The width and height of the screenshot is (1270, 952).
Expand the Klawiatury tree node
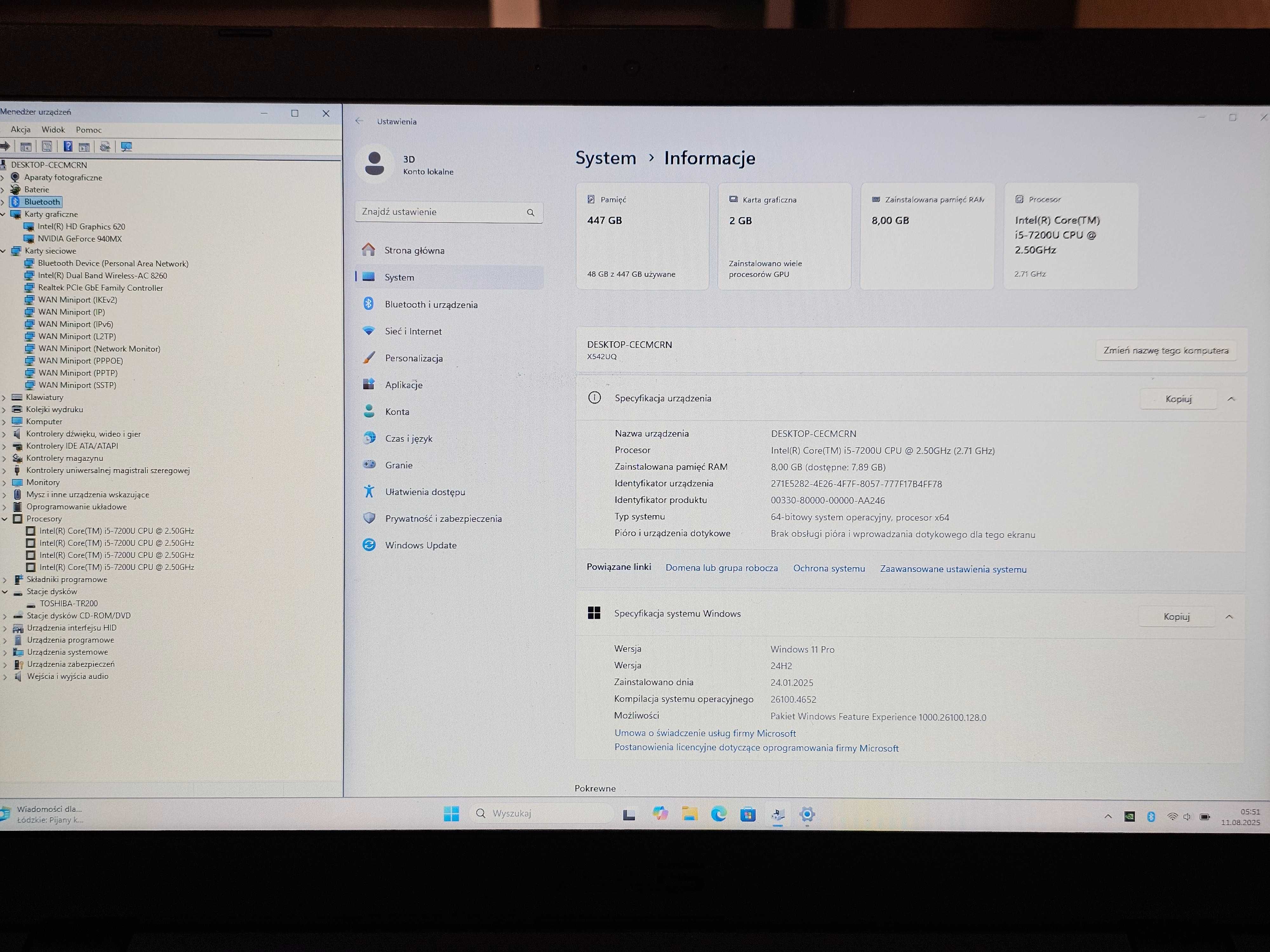coord(4,397)
